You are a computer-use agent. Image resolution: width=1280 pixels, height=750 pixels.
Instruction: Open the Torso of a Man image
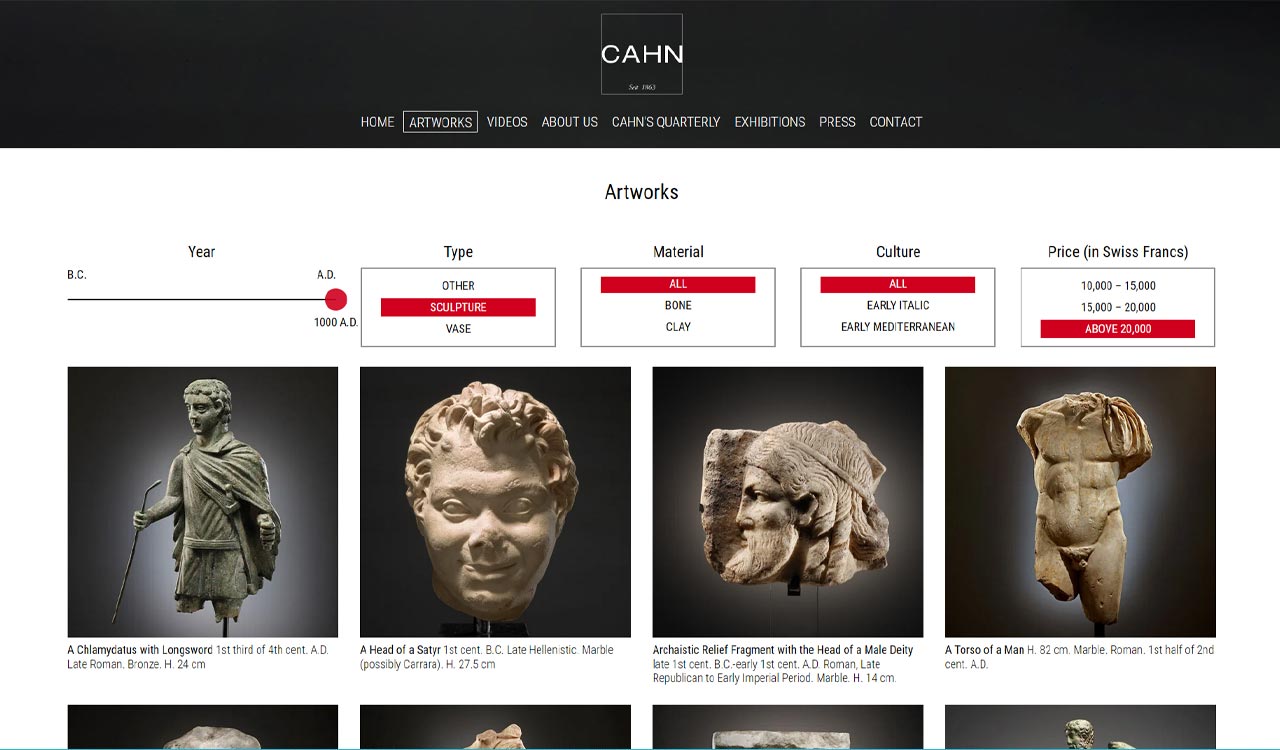[1080, 502]
